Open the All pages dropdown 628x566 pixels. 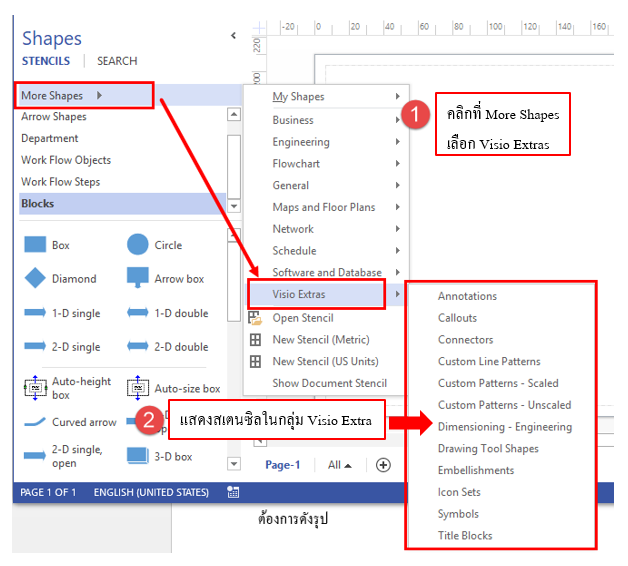(x=340, y=465)
